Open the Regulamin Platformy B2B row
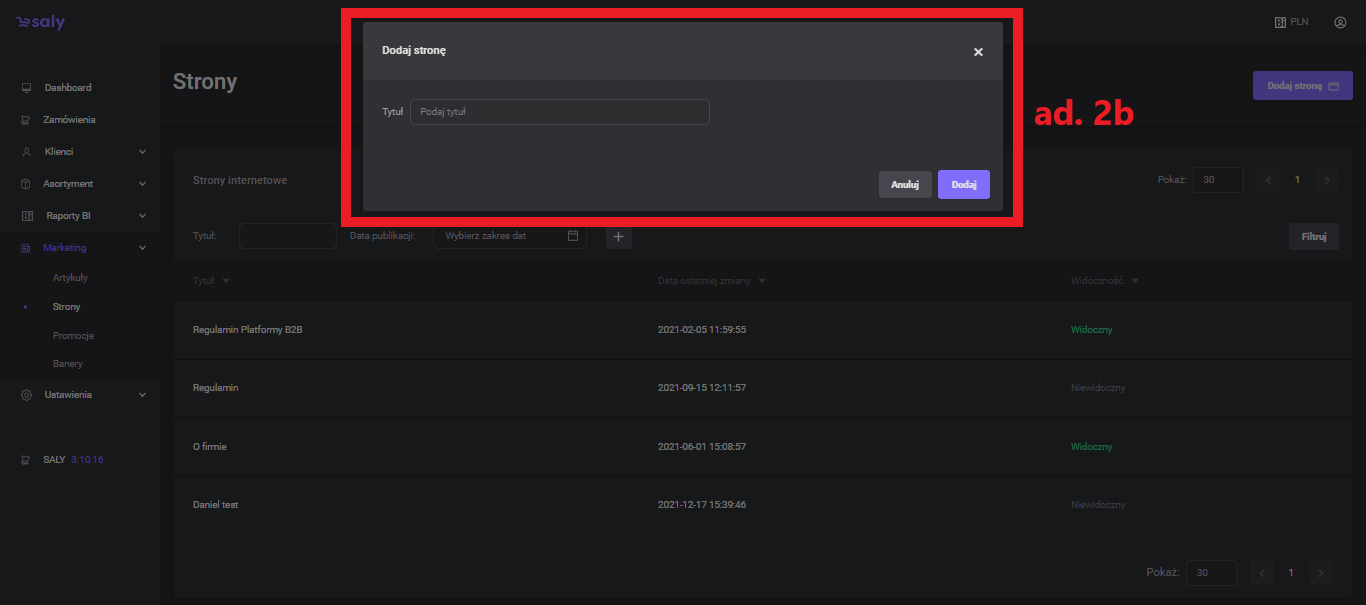 pyautogui.click(x=247, y=330)
